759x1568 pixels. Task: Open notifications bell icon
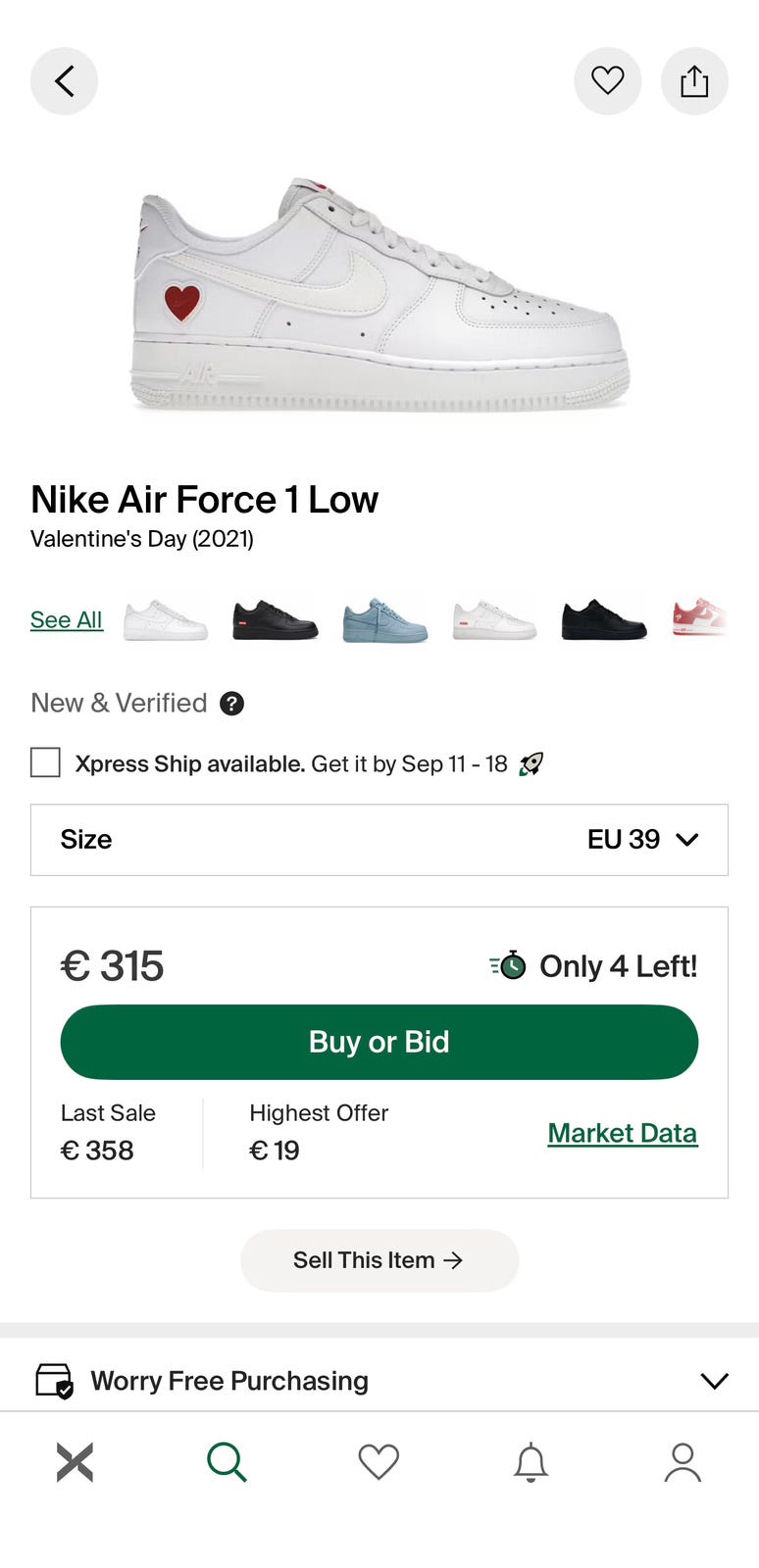click(x=531, y=1462)
